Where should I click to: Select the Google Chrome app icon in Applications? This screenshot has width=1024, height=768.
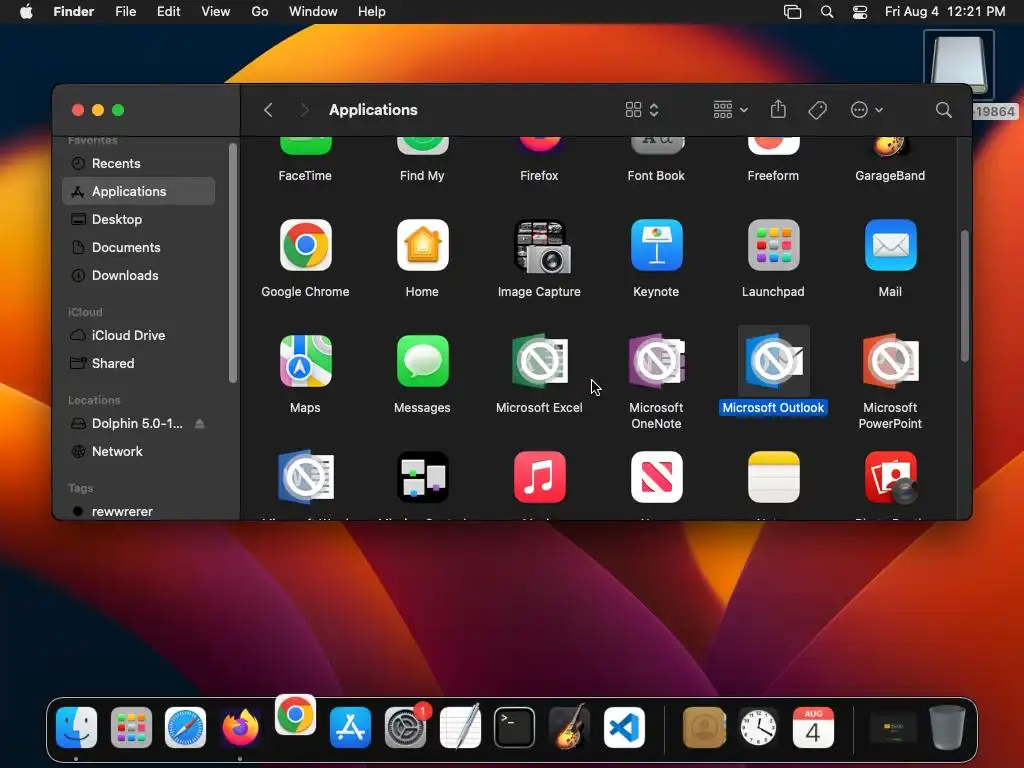pyautogui.click(x=305, y=245)
